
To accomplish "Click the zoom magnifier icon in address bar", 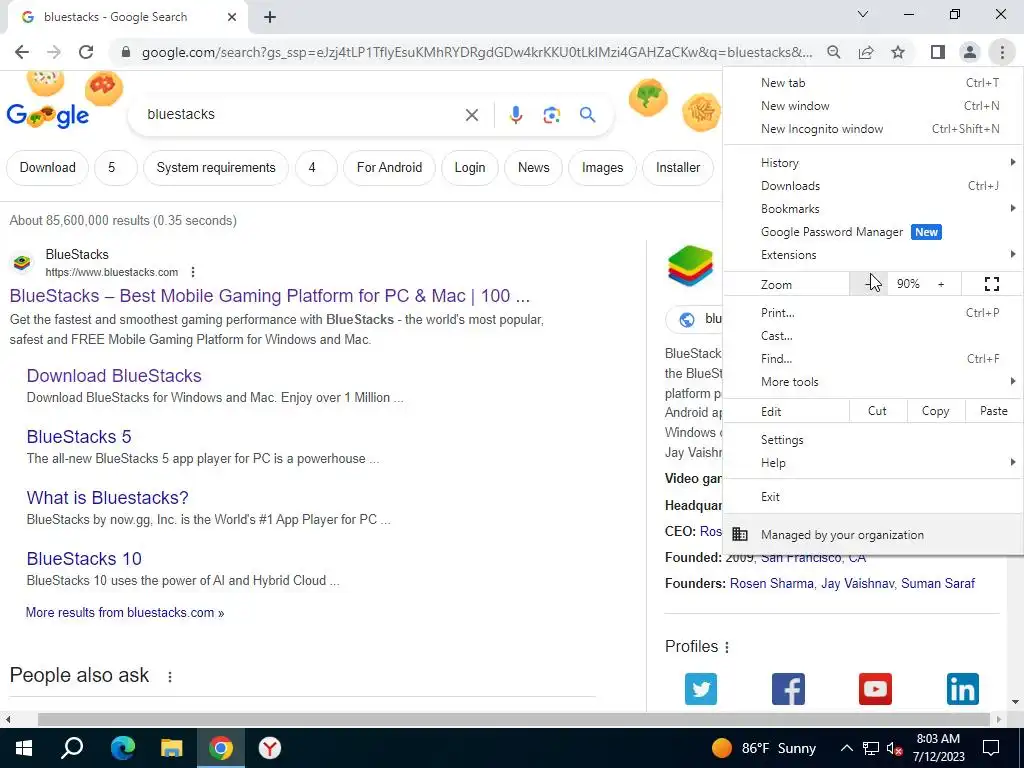I will coord(833,52).
